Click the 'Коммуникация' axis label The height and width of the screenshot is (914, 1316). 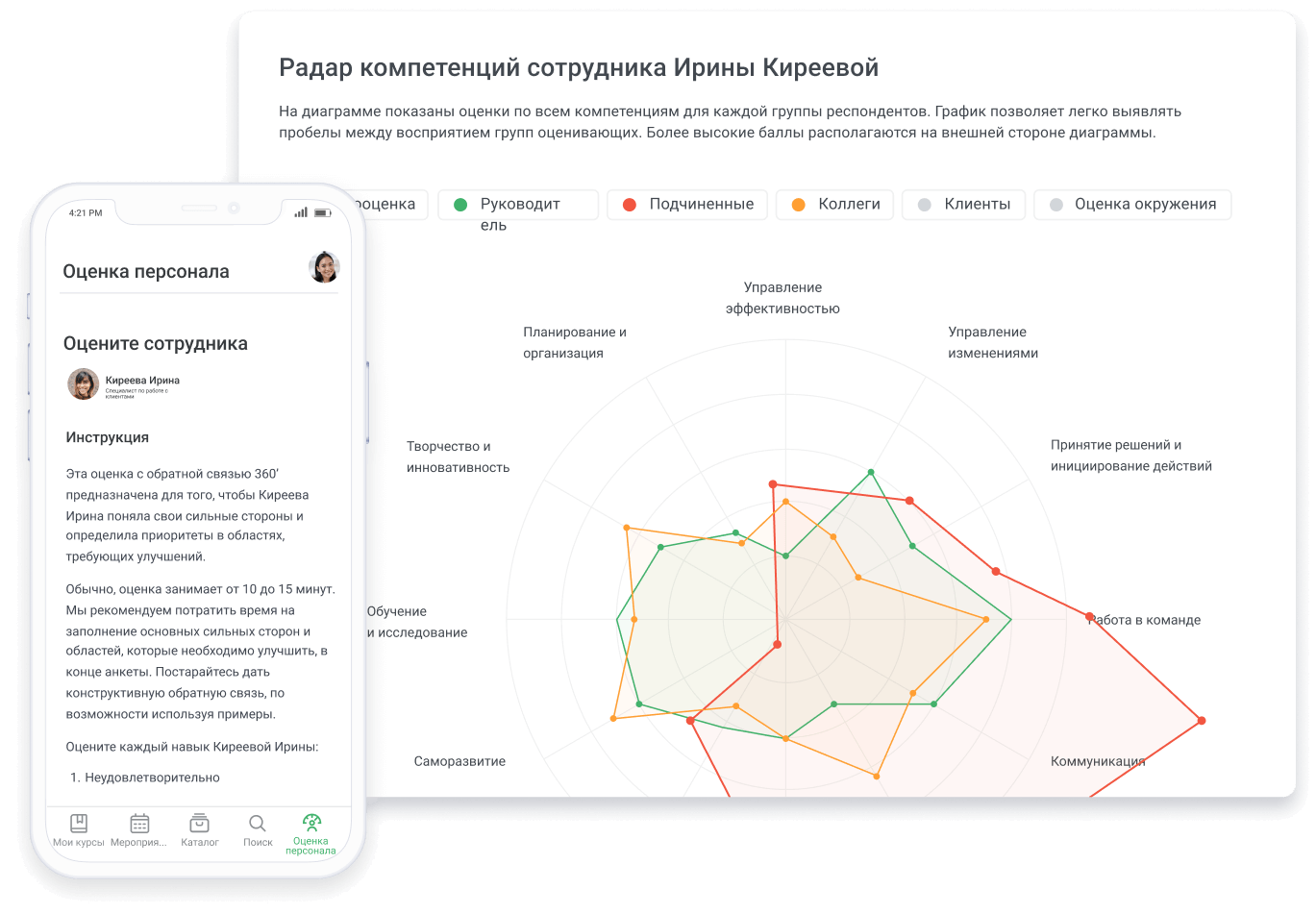[x=1098, y=761]
